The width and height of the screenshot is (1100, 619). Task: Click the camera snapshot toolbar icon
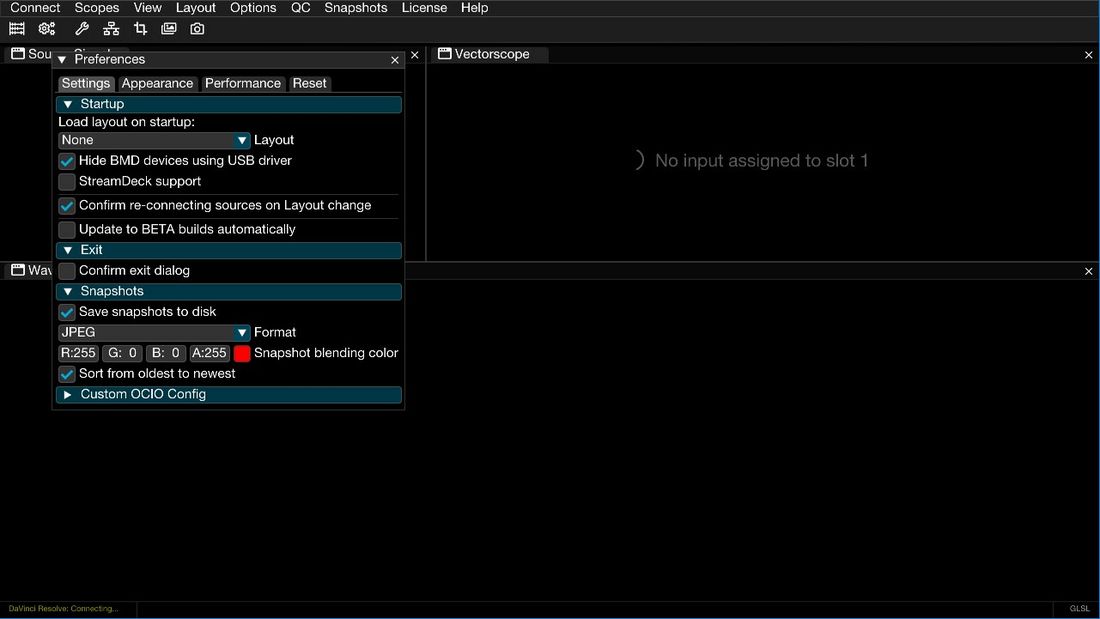tap(197, 29)
